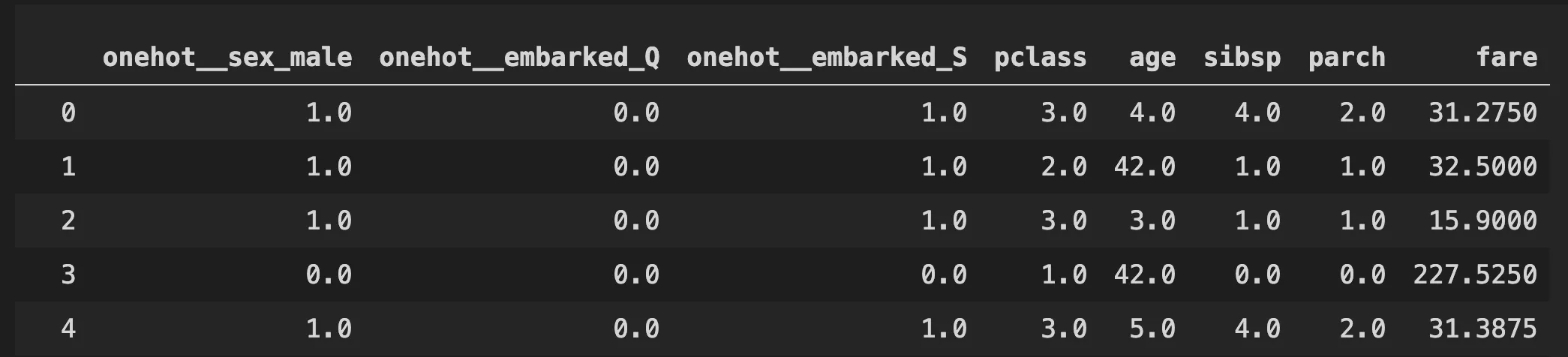This screenshot has height=357, width=1568.
Task: Click fare value 32.5000
Action: (1482, 166)
